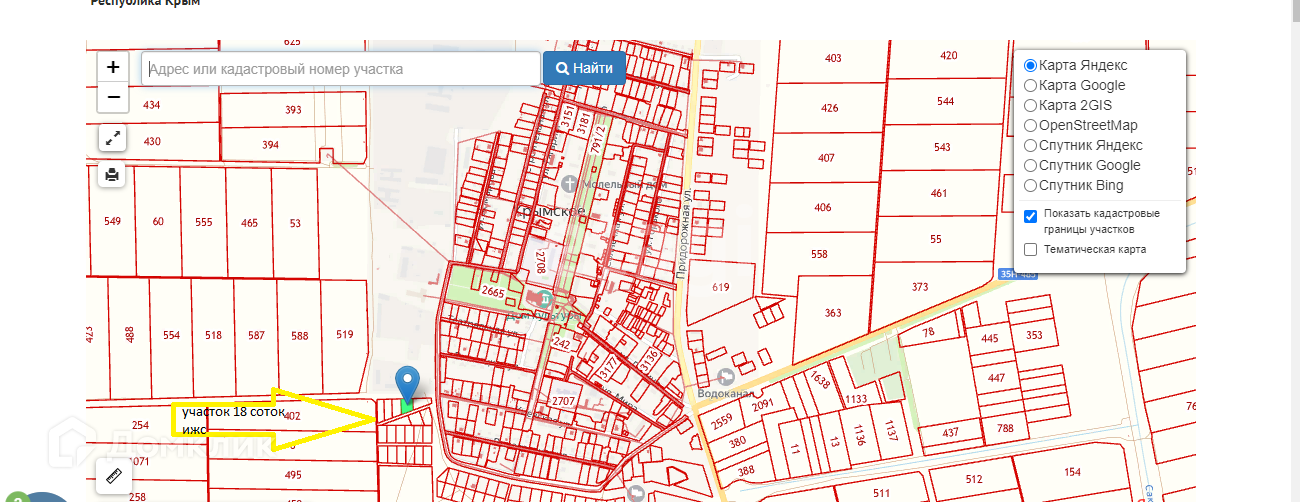Click parcel number 434
The height and width of the screenshot is (502, 1300).
point(152,104)
